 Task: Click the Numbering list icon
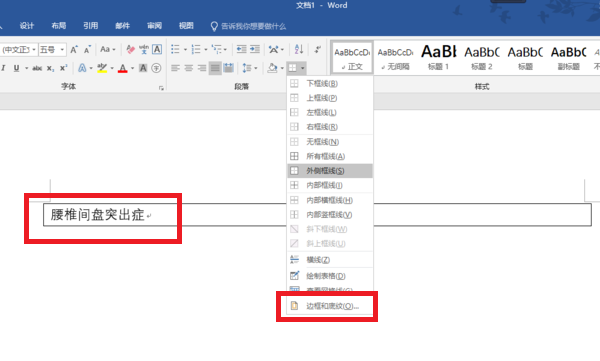coord(196,49)
